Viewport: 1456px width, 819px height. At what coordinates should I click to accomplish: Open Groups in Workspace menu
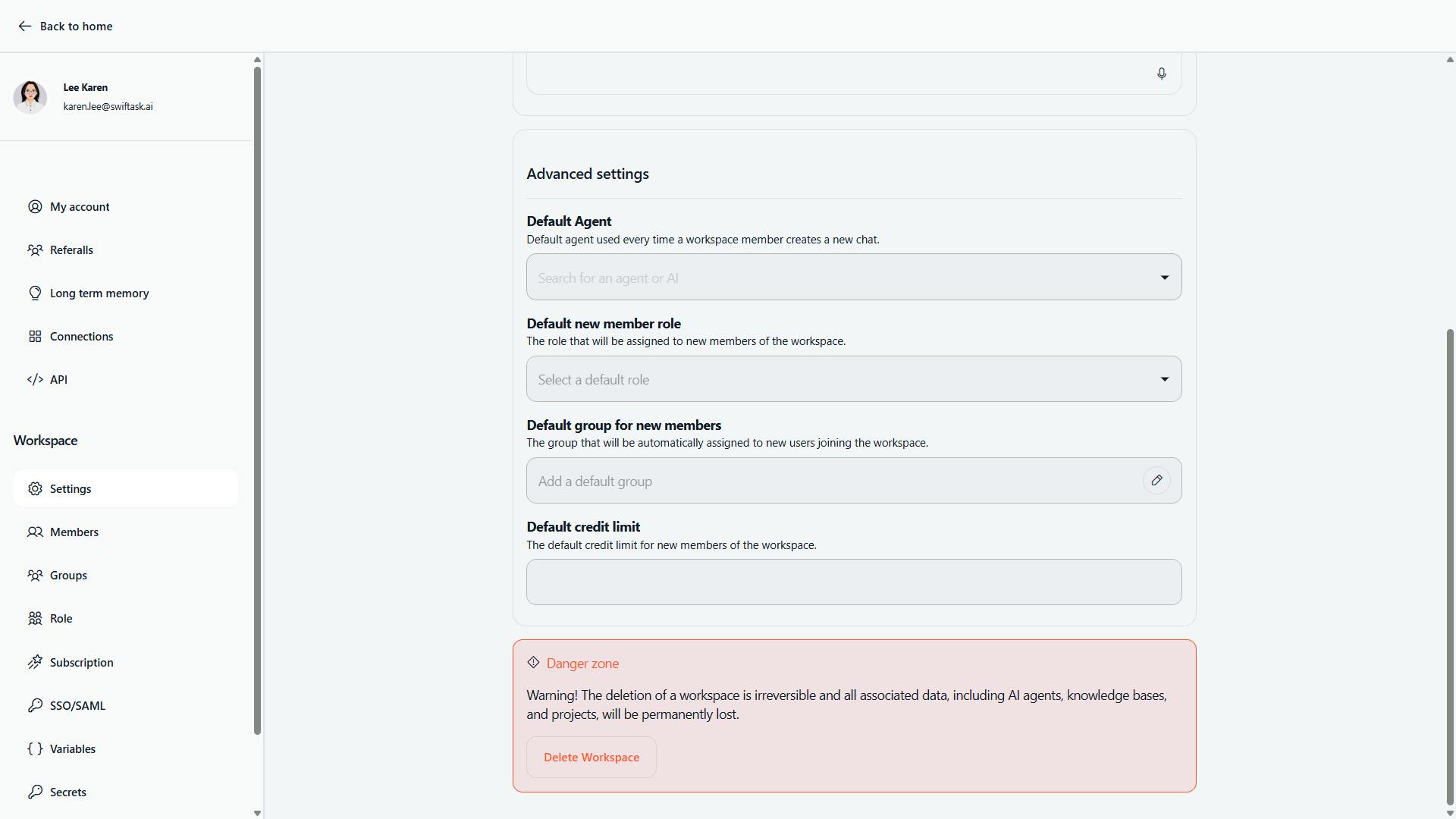(x=68, y=576)
